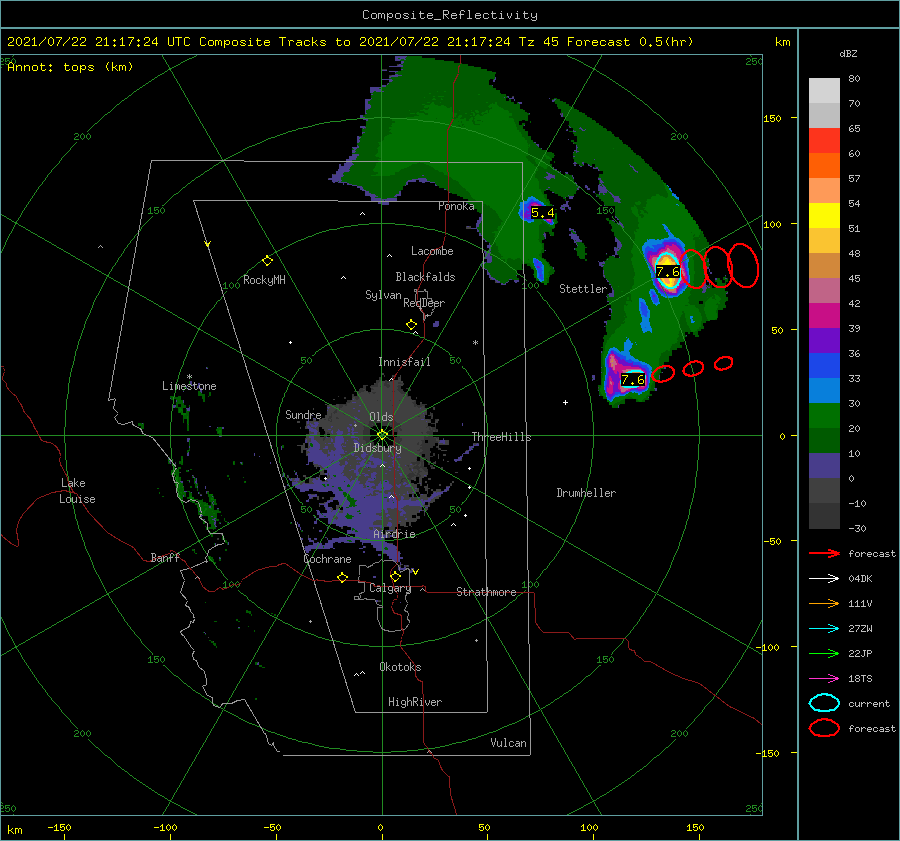Click the cyan 27ZW arrow in legend
Viewport: 900px width, 841px height.
tap(824, 629)
